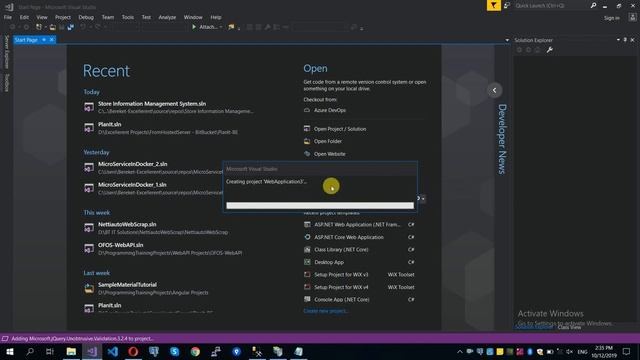This screenshot has width=640, height=360.
Task: Open the File menu
Action: click(8, 17)
